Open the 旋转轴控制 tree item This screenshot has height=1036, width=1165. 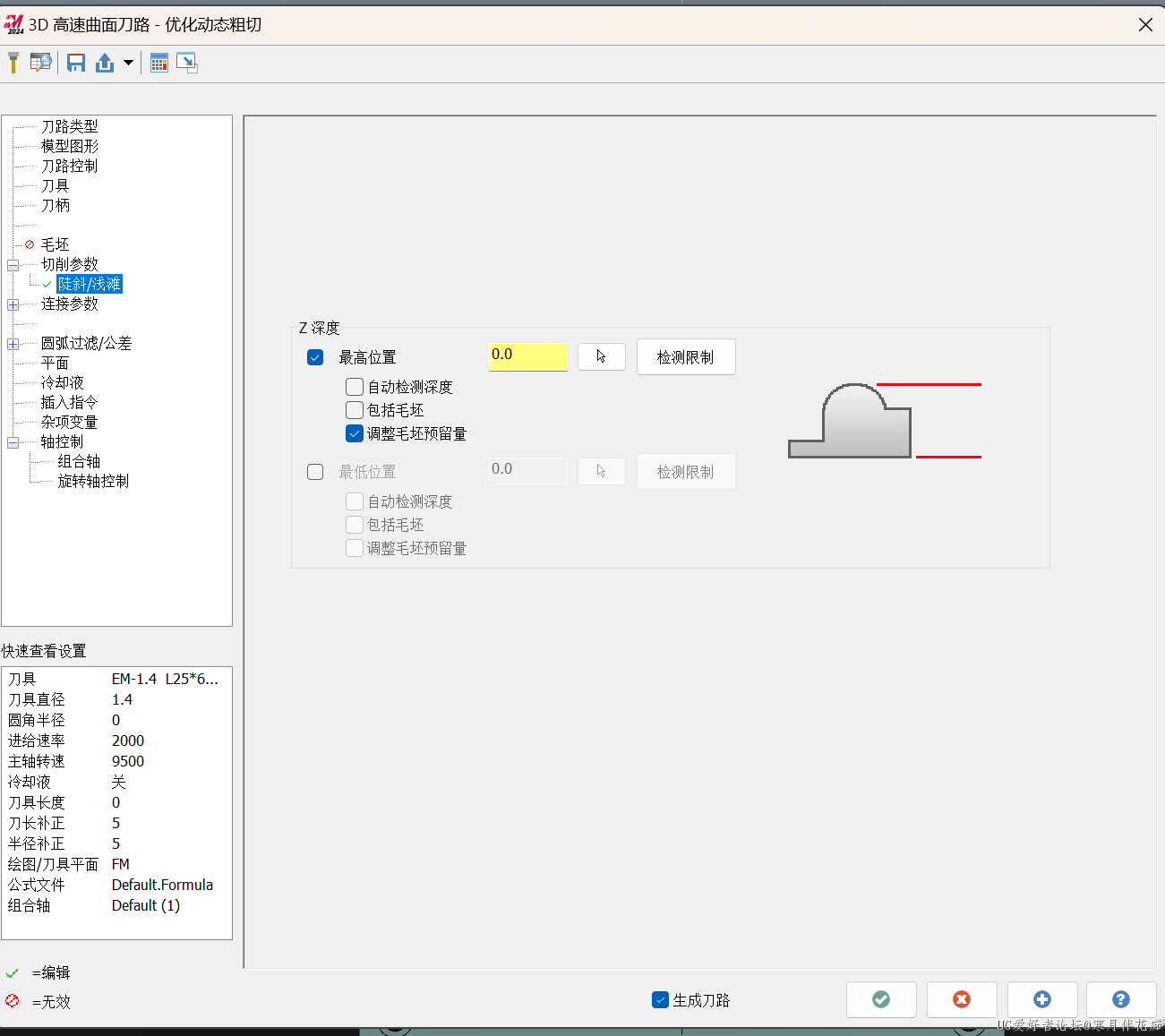coord(93,481)
